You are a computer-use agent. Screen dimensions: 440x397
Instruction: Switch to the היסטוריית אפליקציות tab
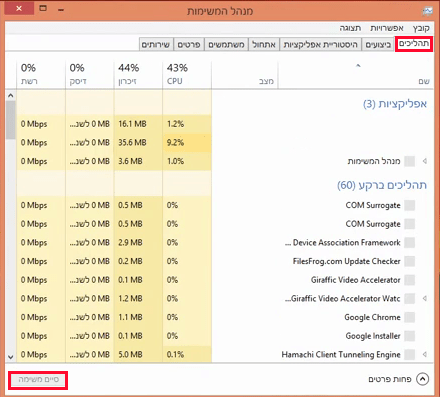pos(320,44)
